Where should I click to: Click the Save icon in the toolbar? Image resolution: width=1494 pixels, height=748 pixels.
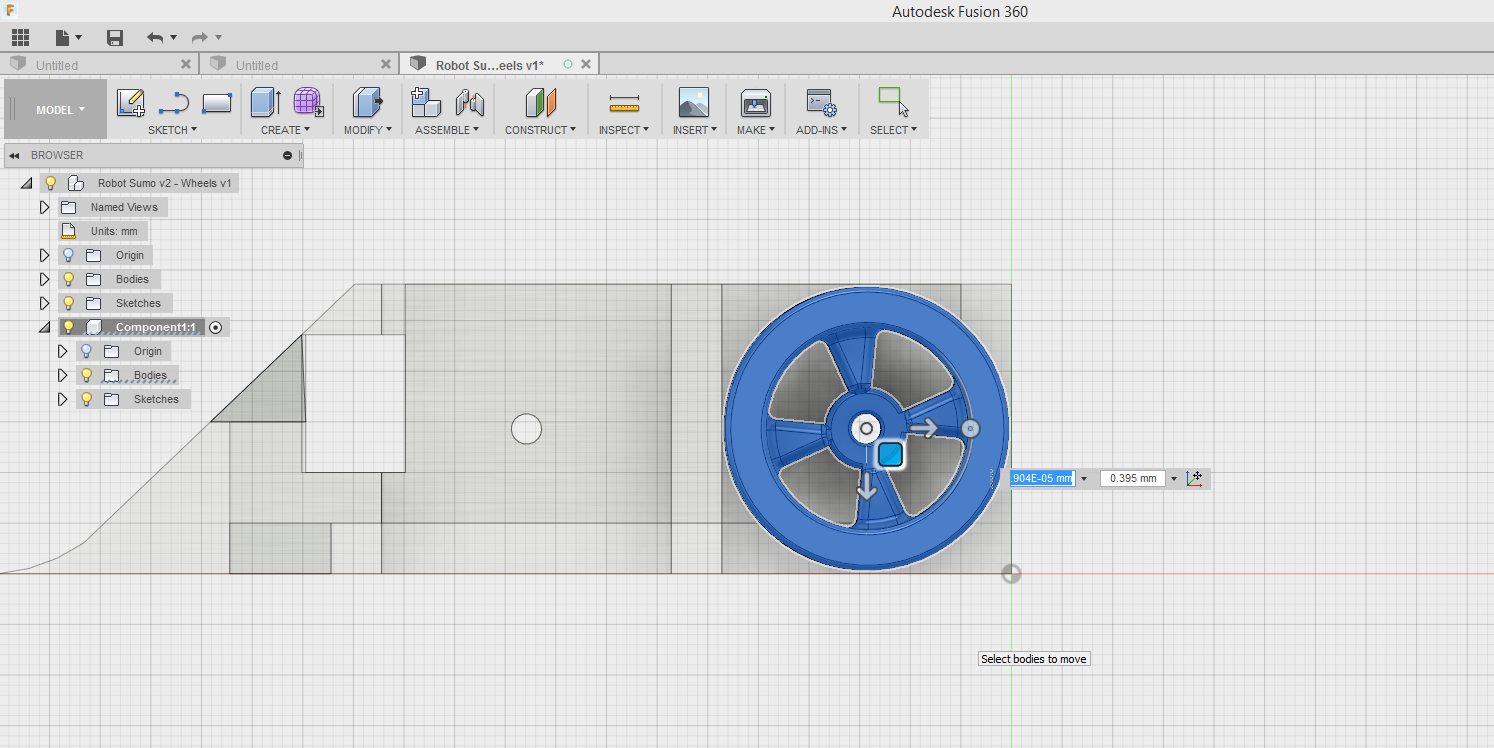click(114, 37)
